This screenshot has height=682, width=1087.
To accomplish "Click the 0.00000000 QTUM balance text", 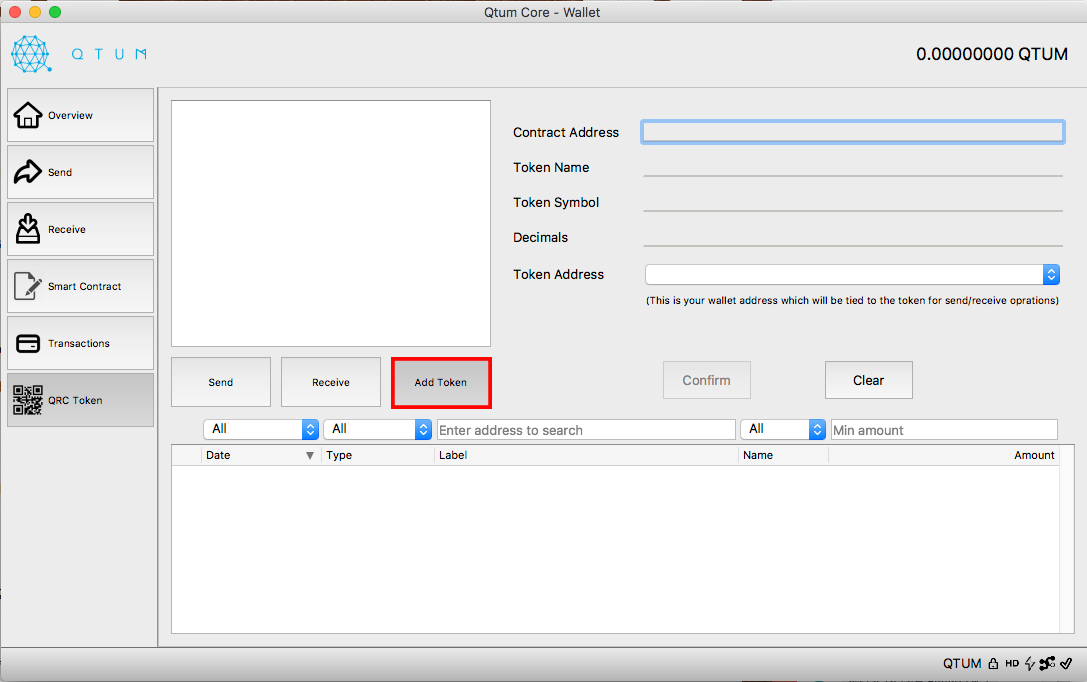I will (992, 54).
